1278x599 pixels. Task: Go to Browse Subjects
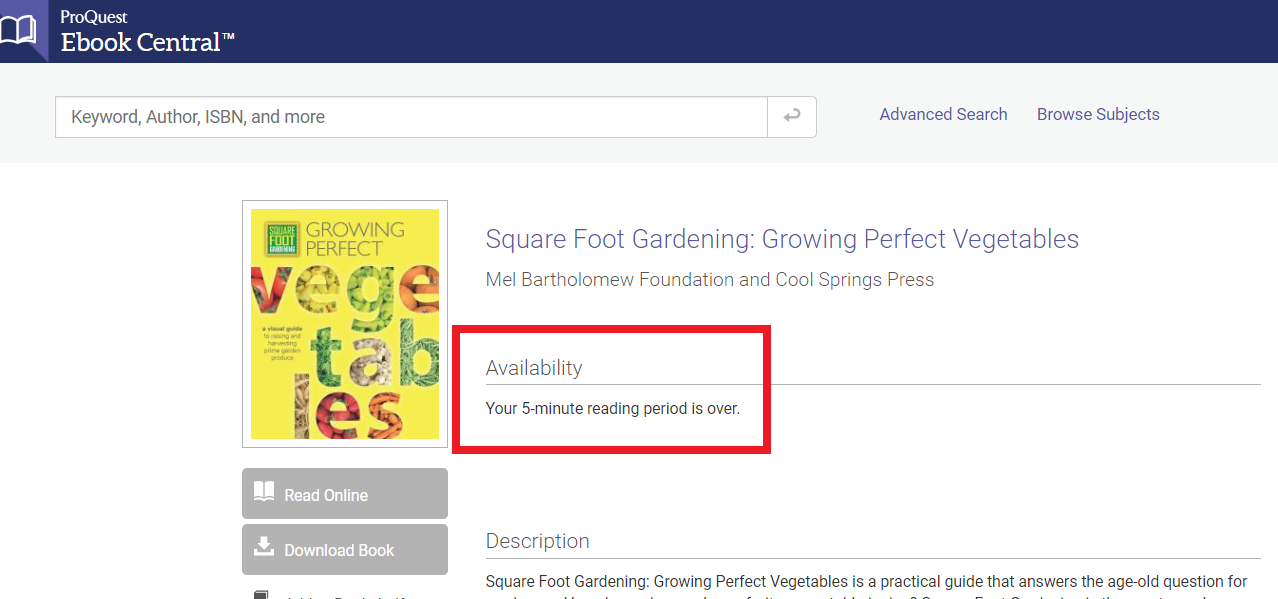pyautogui.click(x=1098, y=114)
